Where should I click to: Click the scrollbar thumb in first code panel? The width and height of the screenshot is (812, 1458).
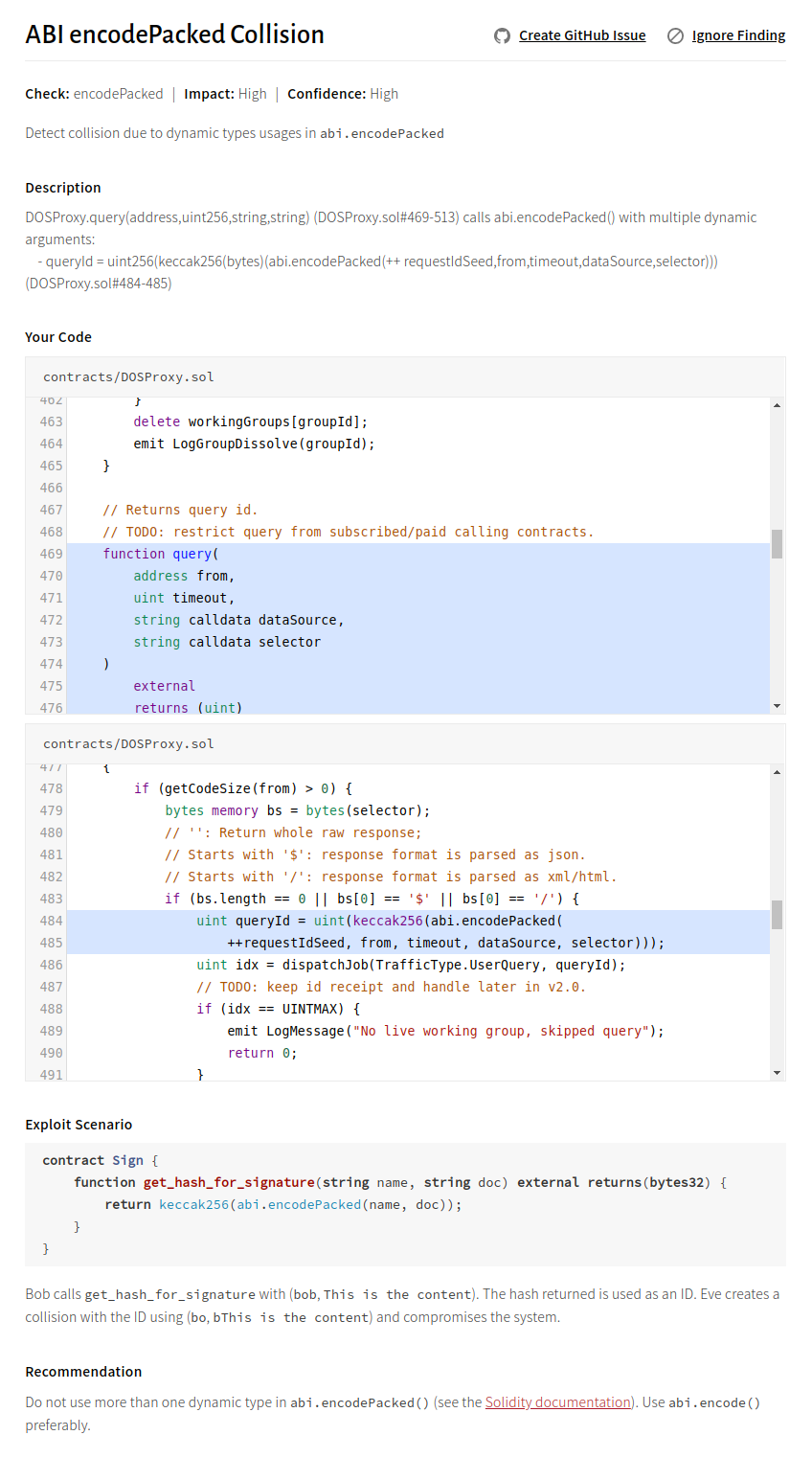pos(777,543)
